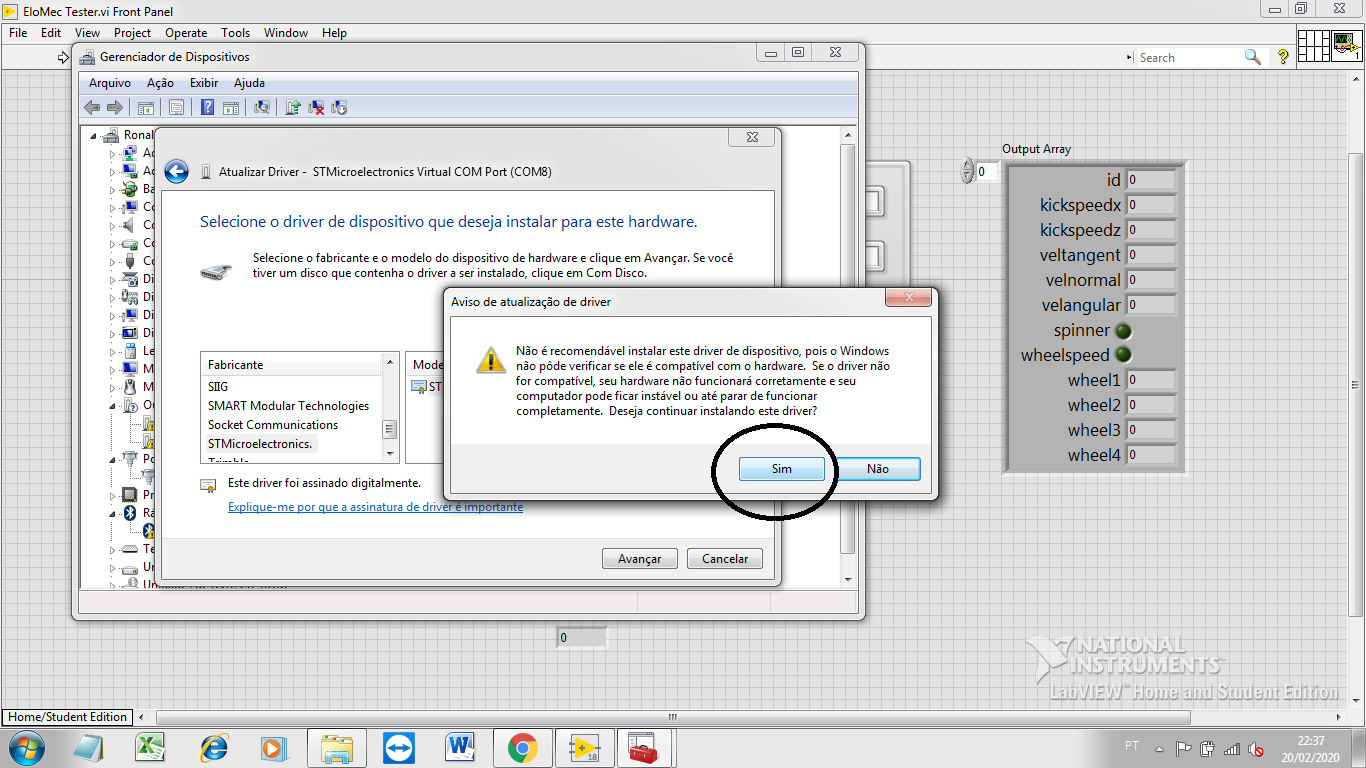Click Uninstall device icon with red X

point(316,108)
